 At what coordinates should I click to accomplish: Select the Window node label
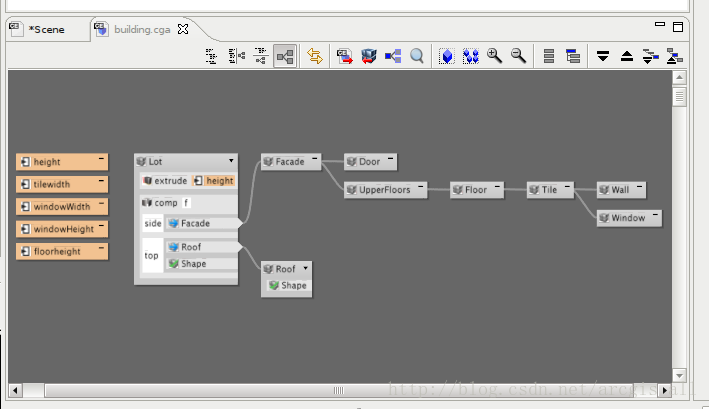(628, 218)
